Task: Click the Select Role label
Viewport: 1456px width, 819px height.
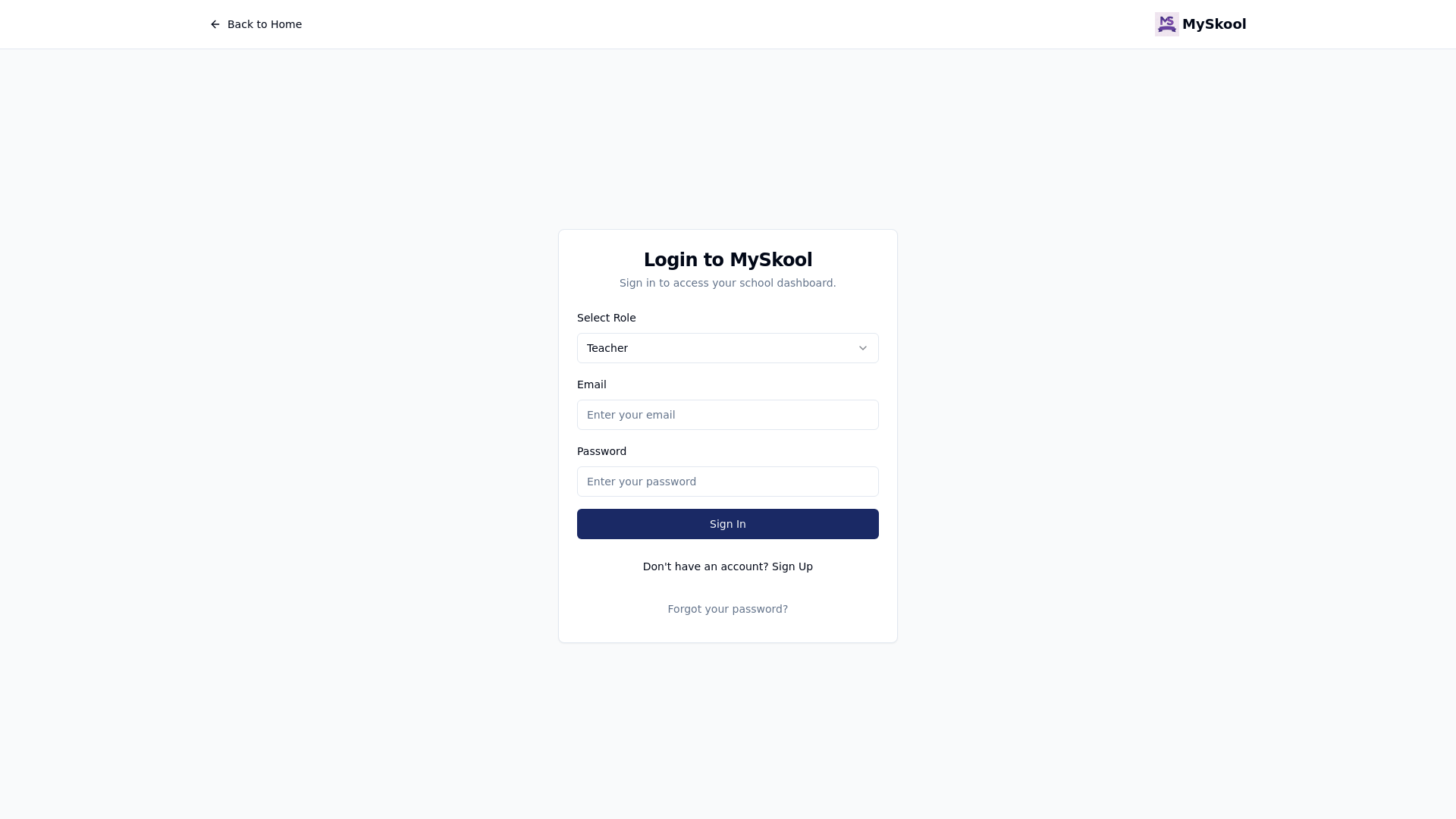Action: (x=606, y=318)
